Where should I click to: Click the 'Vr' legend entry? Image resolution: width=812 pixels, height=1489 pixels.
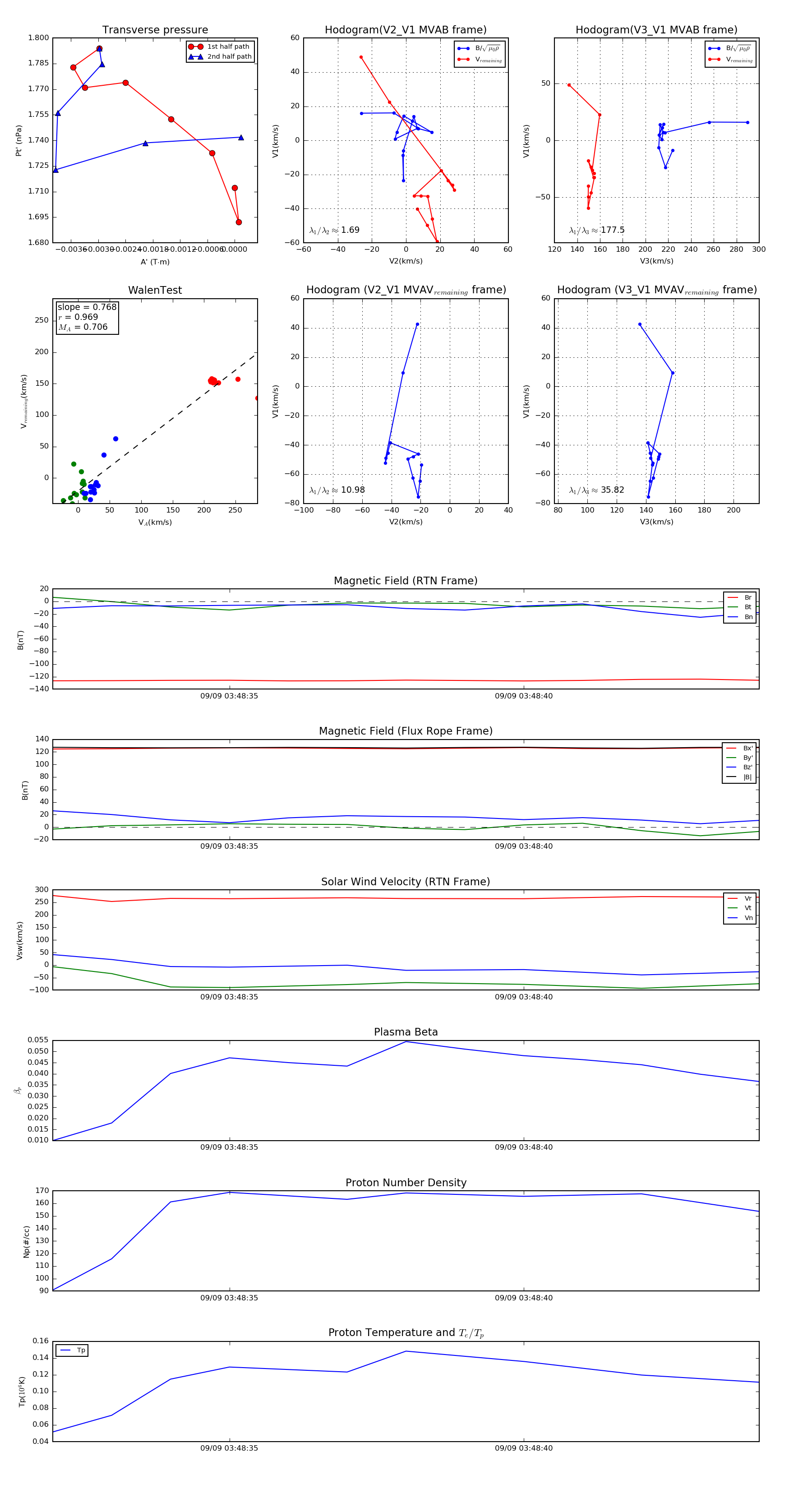click(x=740, y=899)
